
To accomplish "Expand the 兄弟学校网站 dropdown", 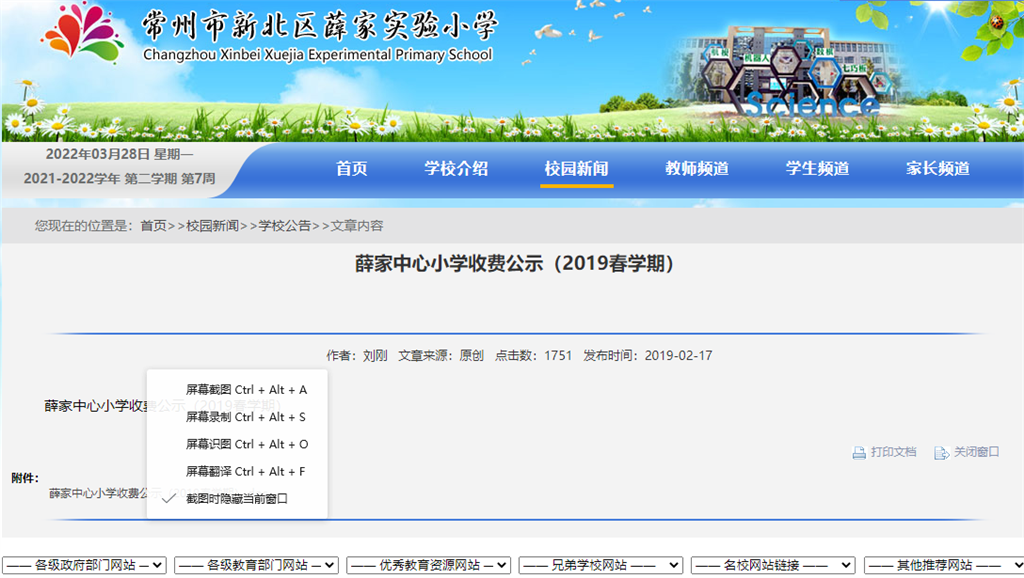I will [601, 565].
